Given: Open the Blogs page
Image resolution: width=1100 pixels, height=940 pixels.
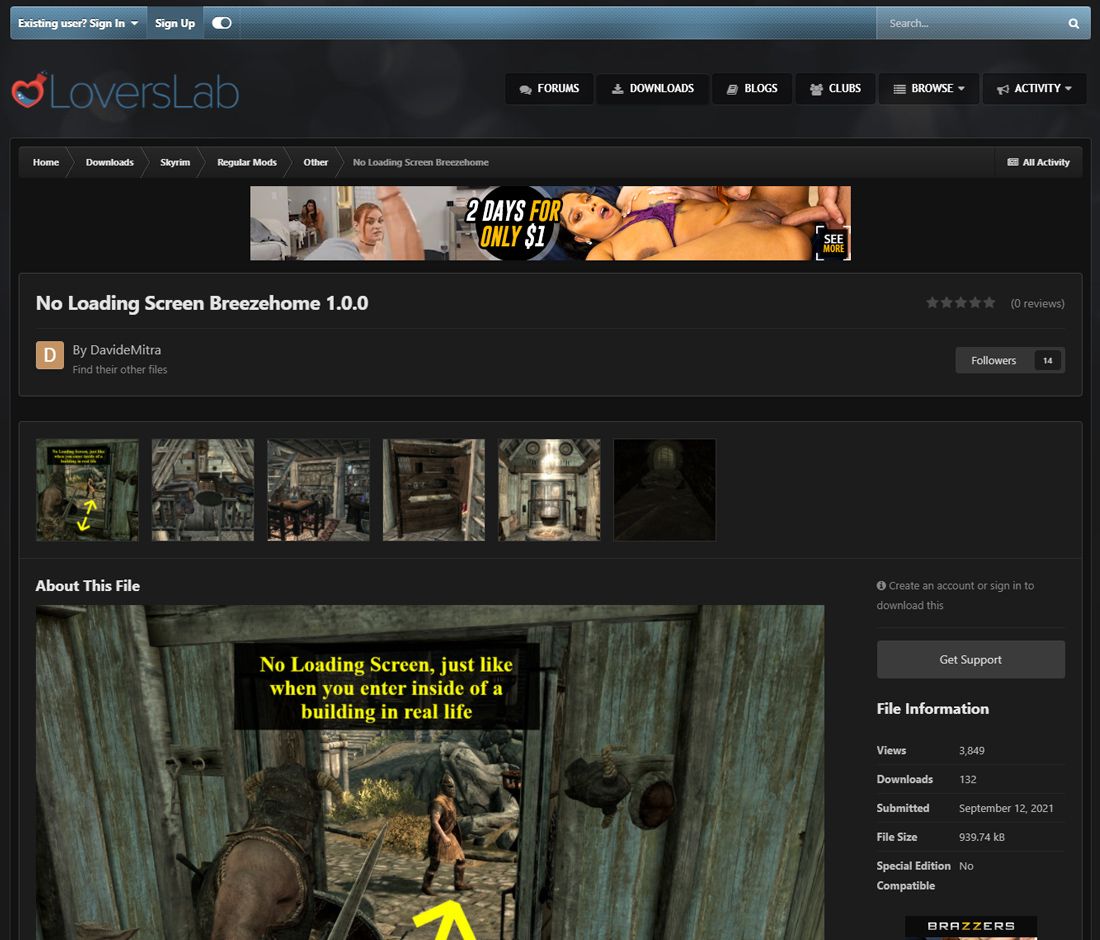Looking at the screenshot, I should tap(751, 88).
